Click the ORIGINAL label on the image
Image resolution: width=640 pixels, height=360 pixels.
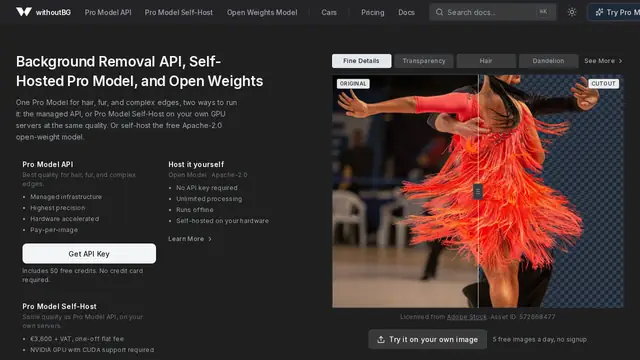[x=353, y=84]
